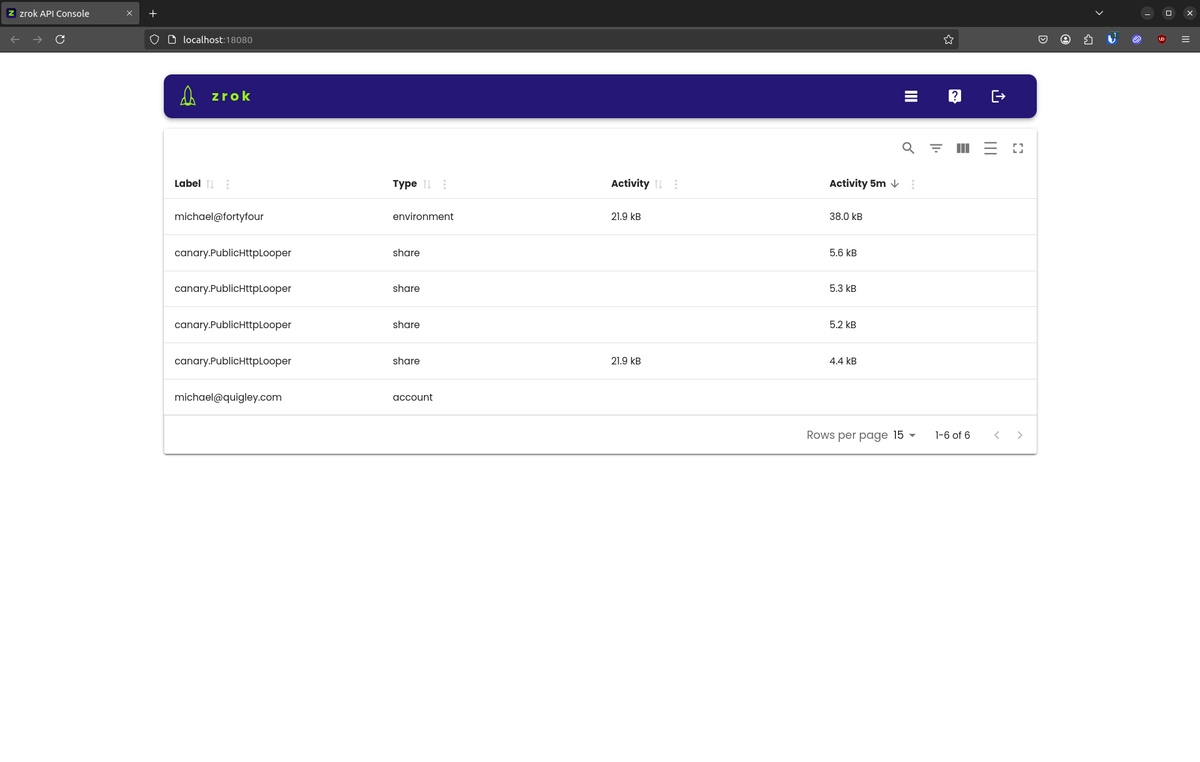Sort by the Activity column sort arrows

coord(658,184)
